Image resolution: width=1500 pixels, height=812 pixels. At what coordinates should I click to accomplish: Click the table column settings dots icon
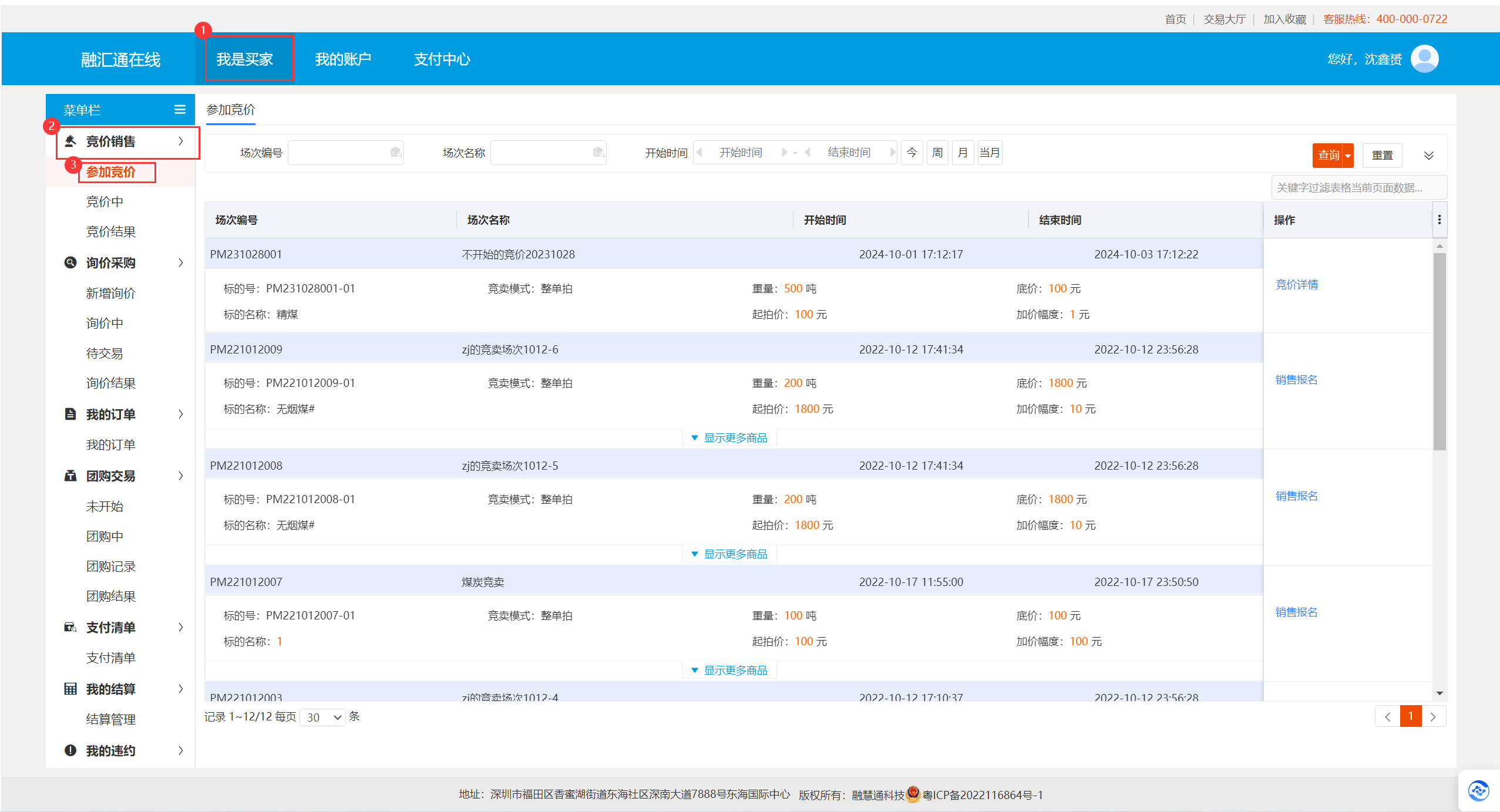1439,220
